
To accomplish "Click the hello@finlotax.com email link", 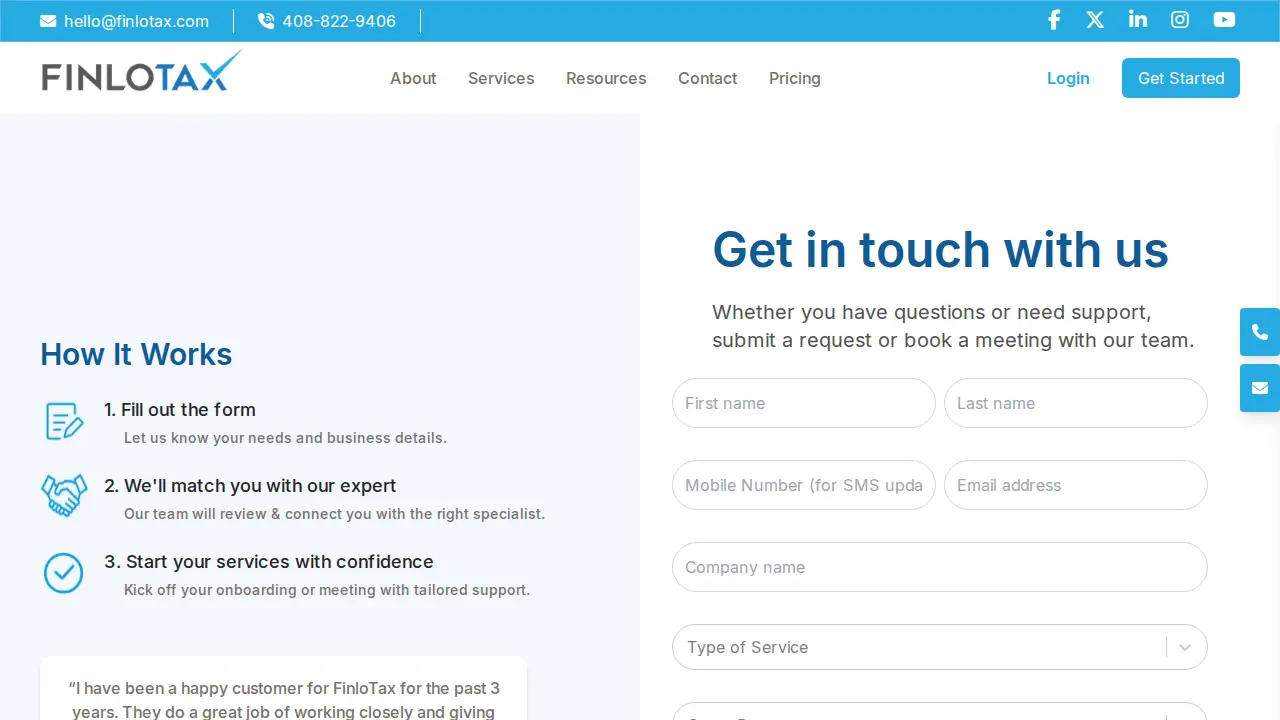I will coord(136,21).
